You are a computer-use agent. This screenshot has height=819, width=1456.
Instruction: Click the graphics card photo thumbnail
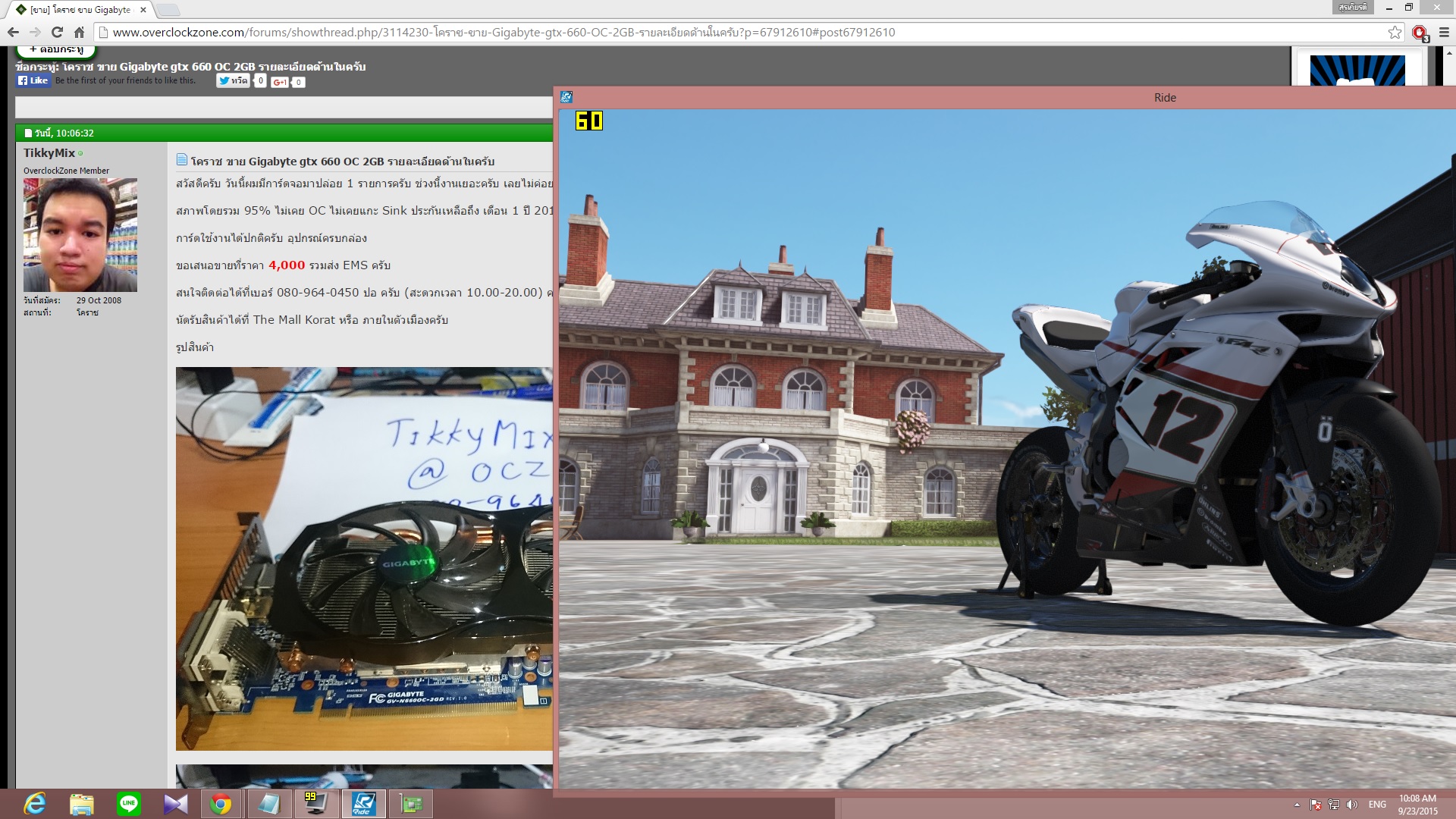pyautogui.click(x=364, y=559)
